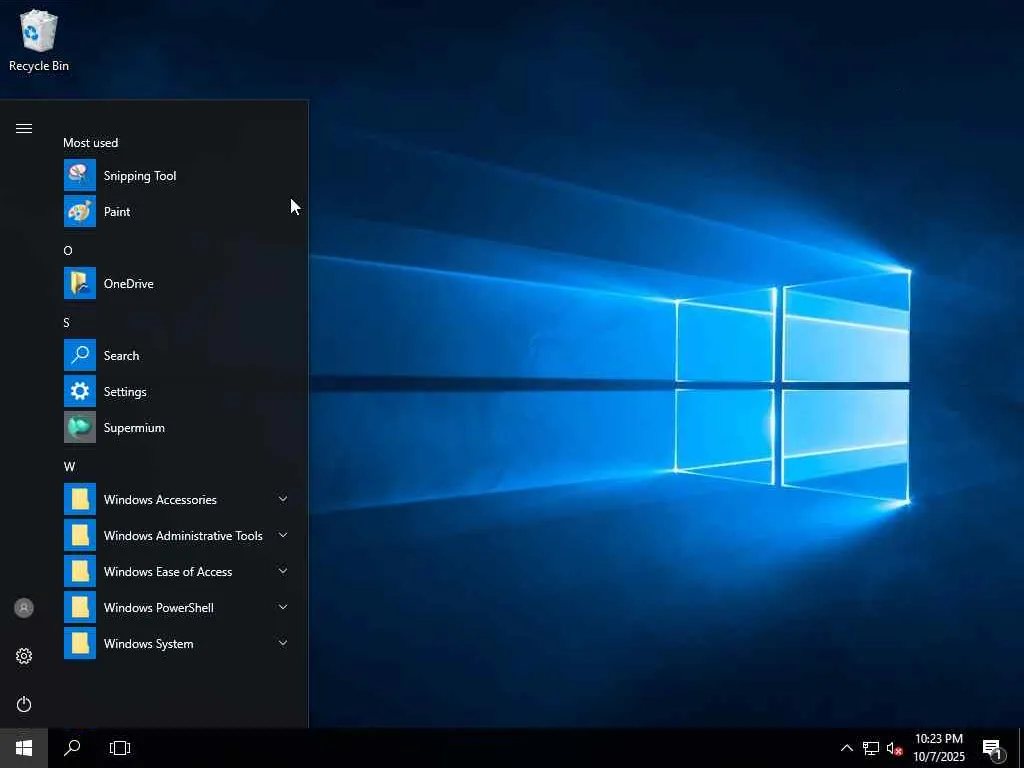Click the Windows PowerShell folder icon
This screenshot has width=1024, height=768.
point(80,607)
